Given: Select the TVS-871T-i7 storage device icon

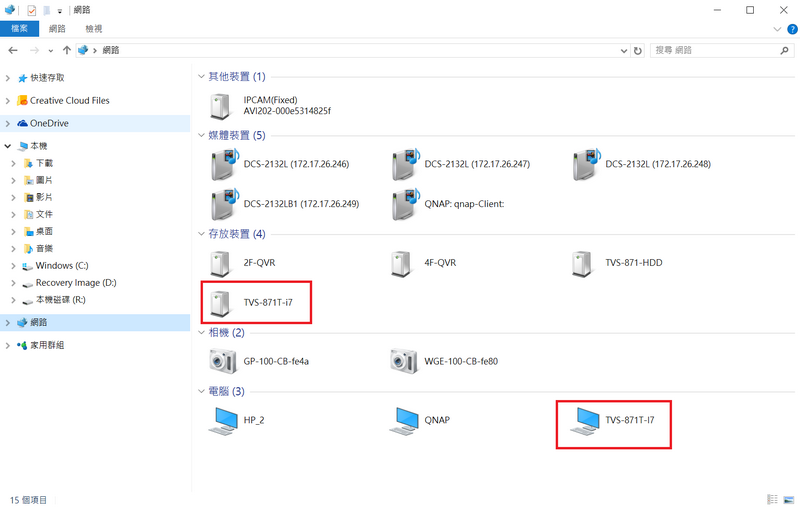Looking at the screenshot, I should click(x=220, y=303).
